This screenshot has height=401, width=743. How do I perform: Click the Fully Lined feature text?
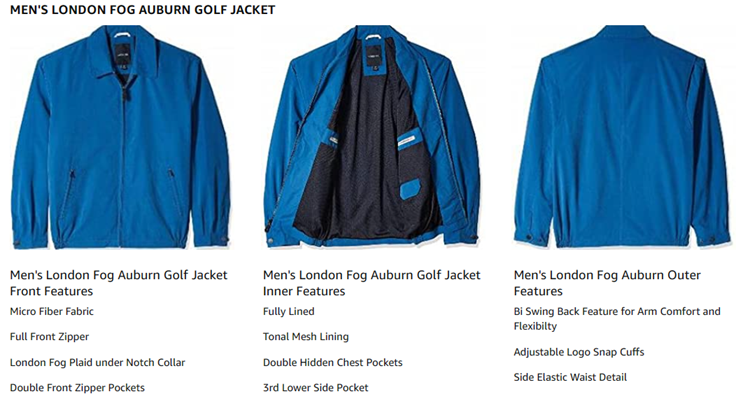coord(288,312)
